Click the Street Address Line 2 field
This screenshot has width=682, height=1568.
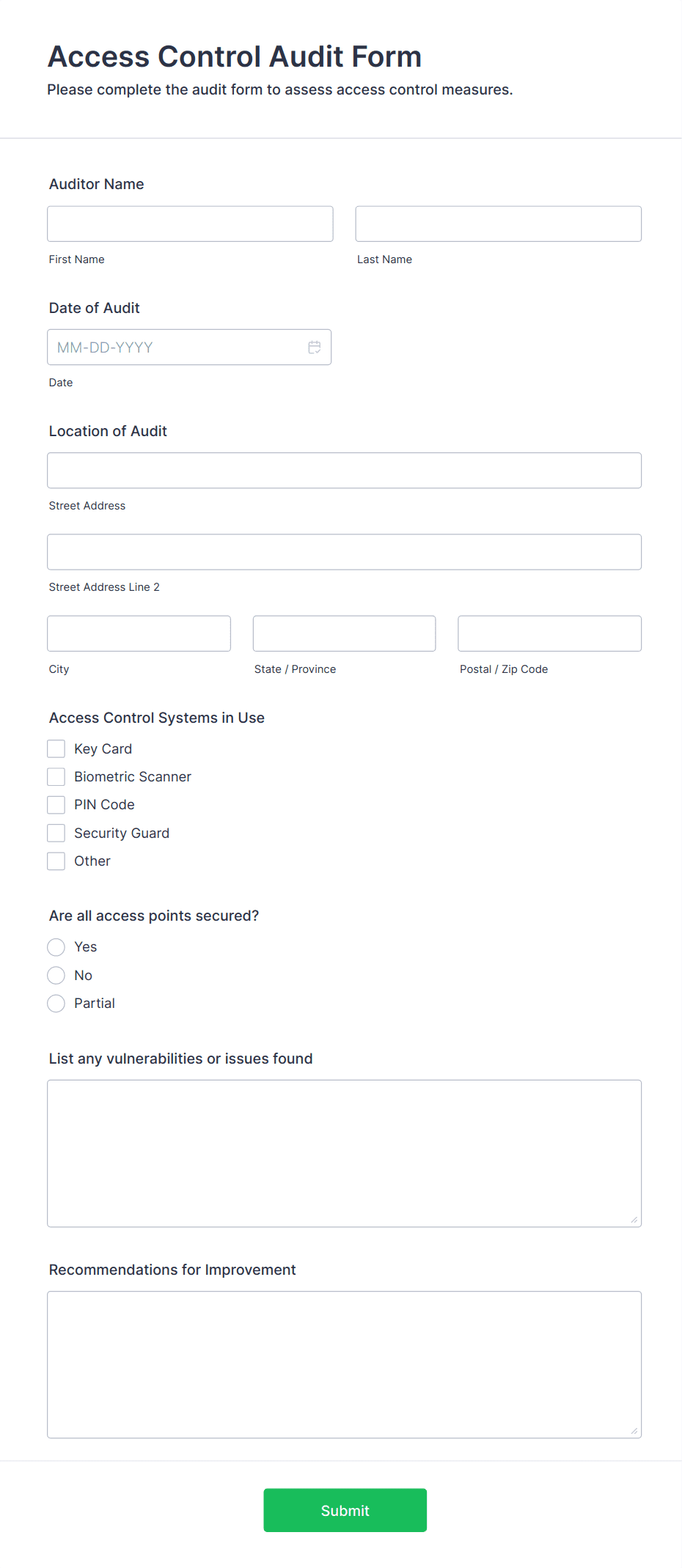pos(344,552)
